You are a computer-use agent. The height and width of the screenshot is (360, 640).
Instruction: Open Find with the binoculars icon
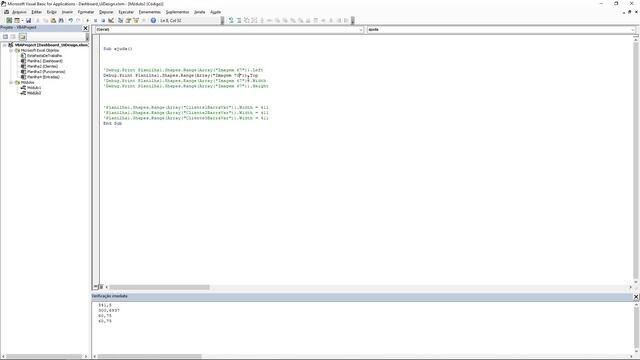pyautogui.click(x=61, y=20)
